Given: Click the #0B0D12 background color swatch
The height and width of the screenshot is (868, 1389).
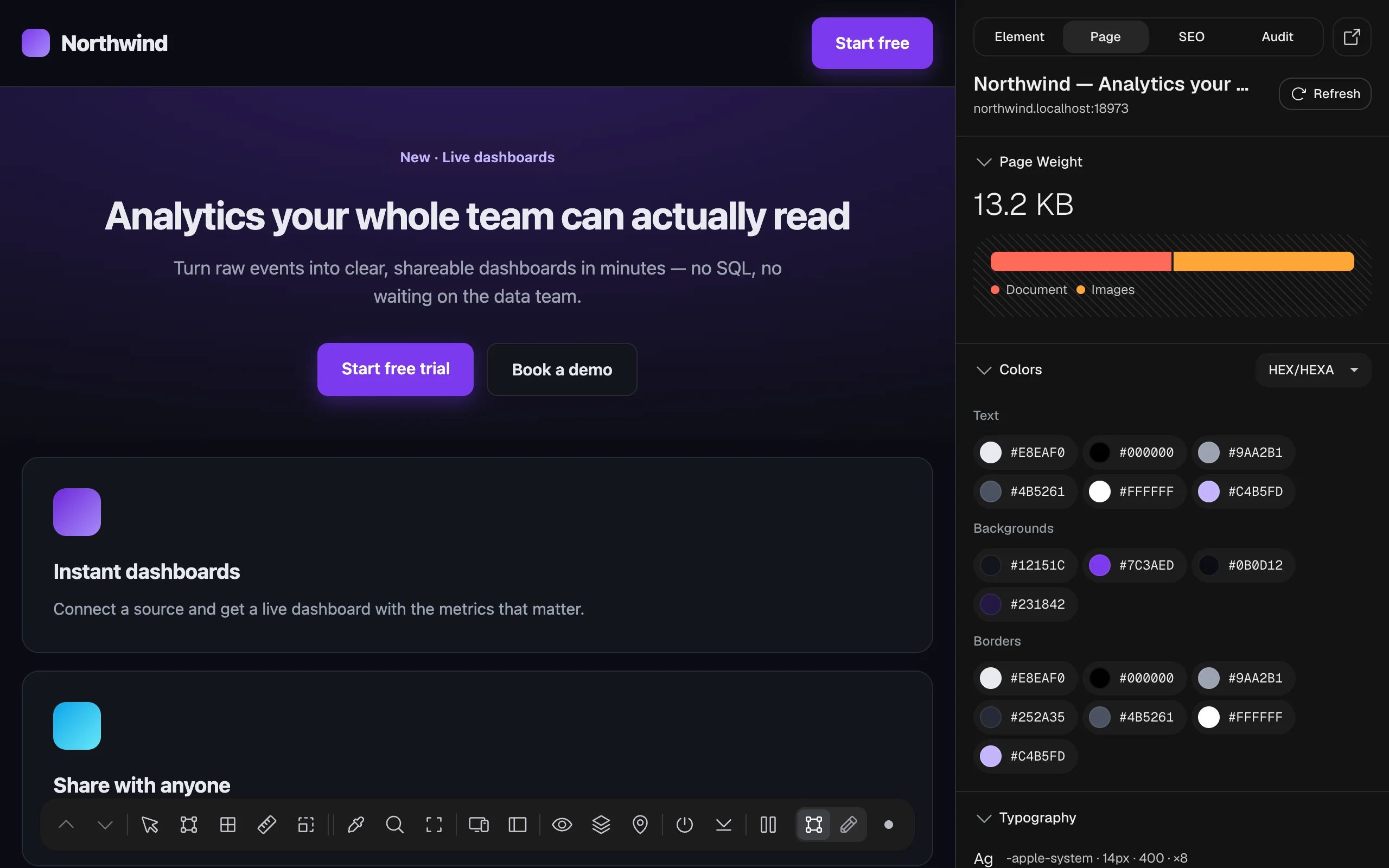Looking at the screenshot, I should point(1243,565).
